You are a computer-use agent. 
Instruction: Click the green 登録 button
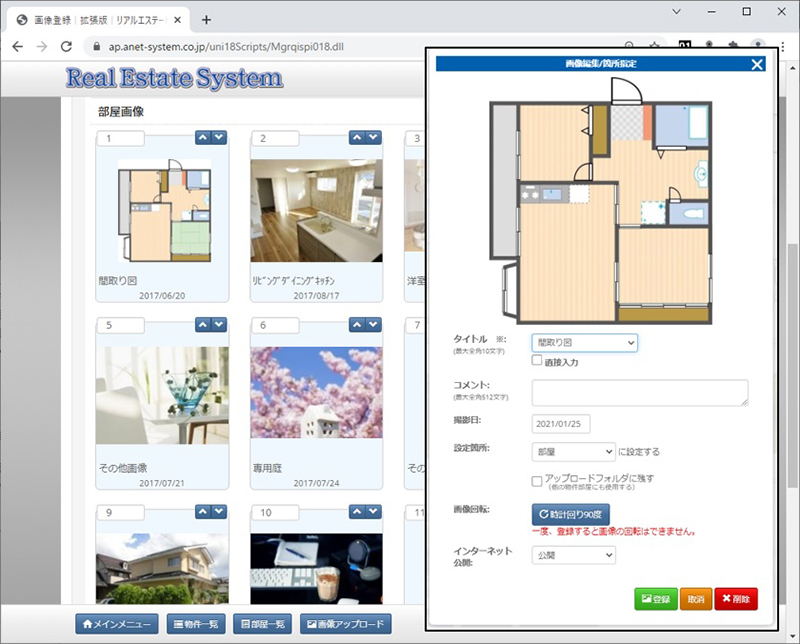pos(655,599)
